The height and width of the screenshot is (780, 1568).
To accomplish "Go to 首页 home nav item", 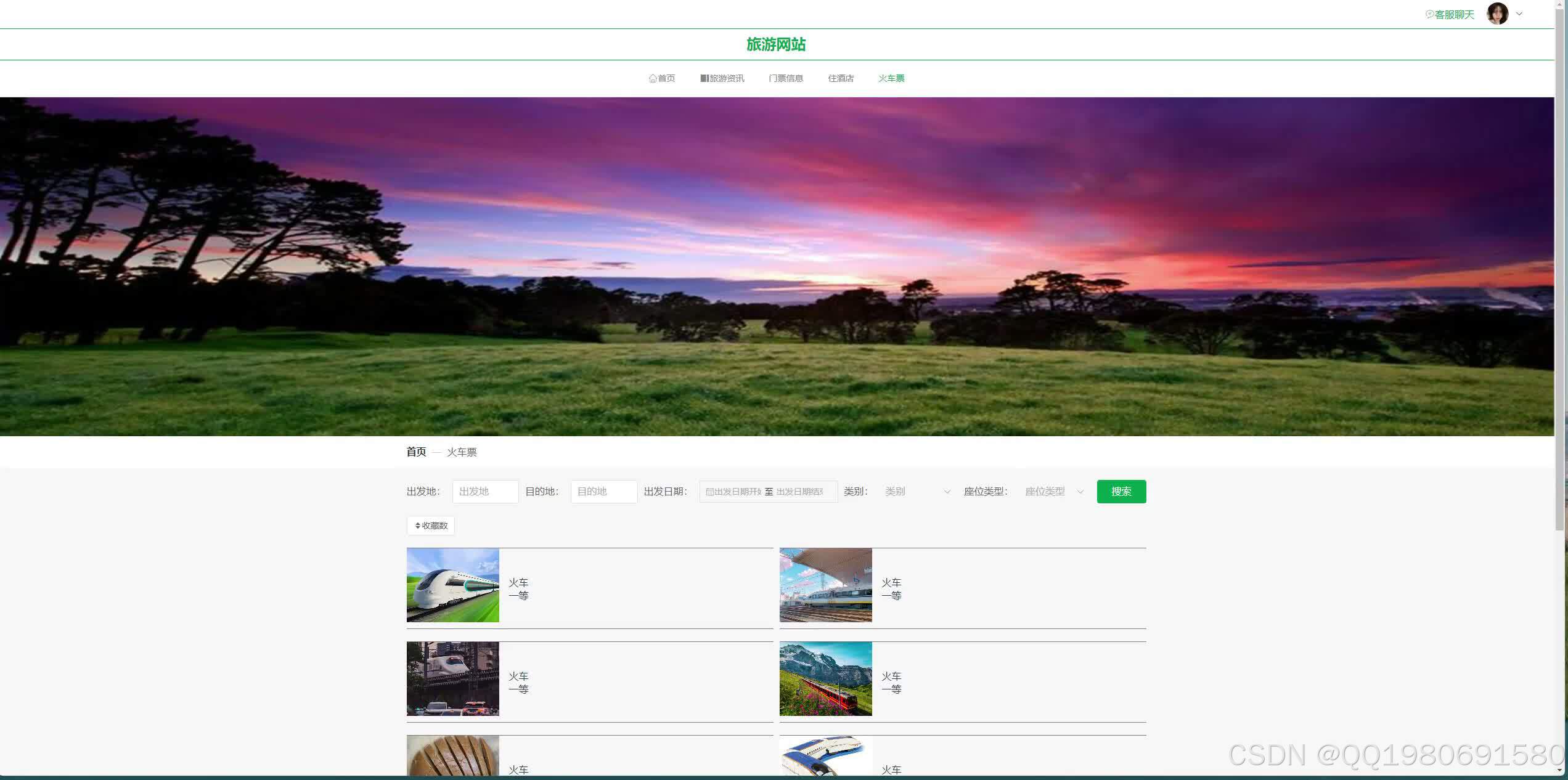I will coord(662,78).
